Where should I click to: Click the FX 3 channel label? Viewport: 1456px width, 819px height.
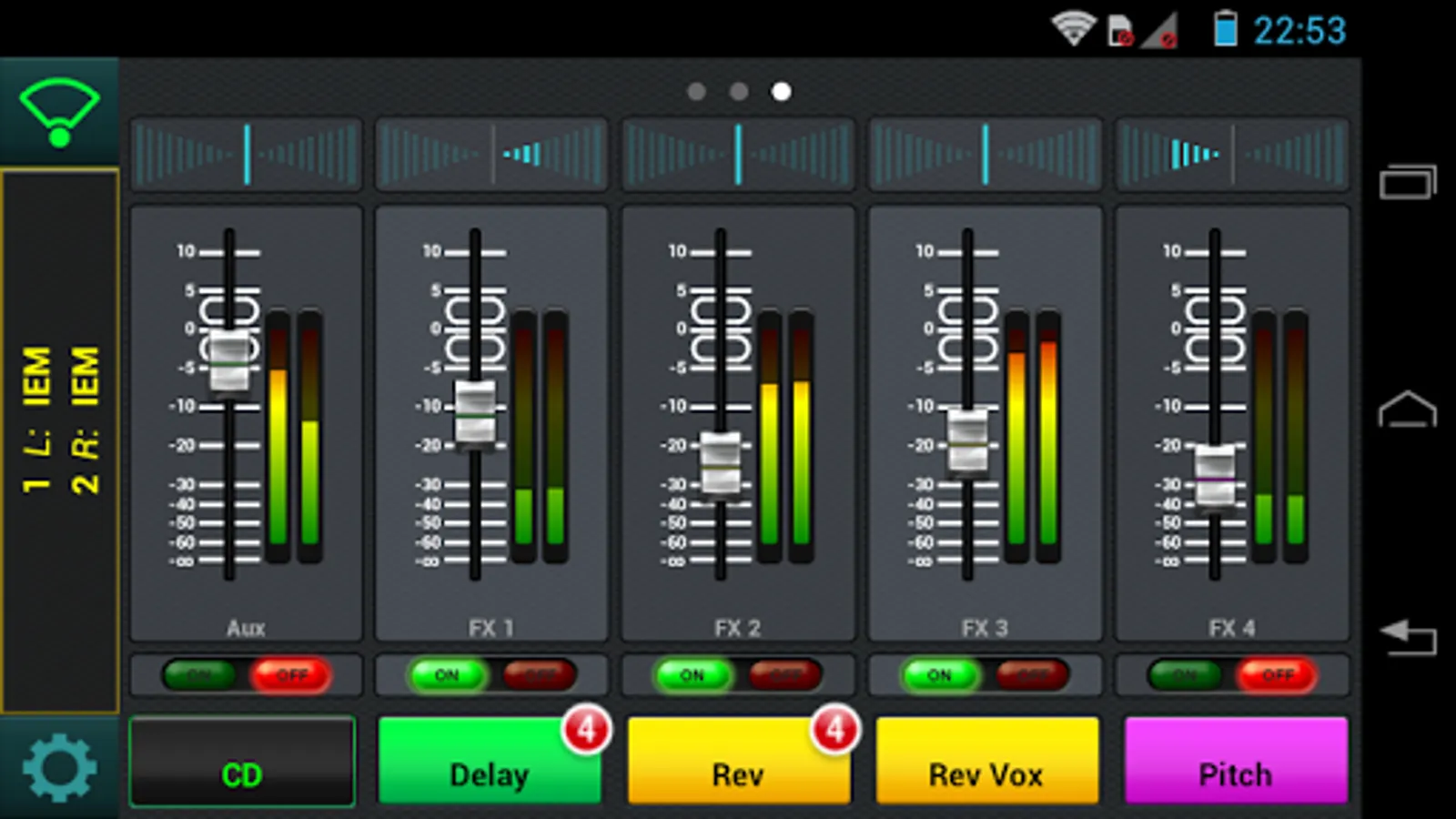pos(986,628)
